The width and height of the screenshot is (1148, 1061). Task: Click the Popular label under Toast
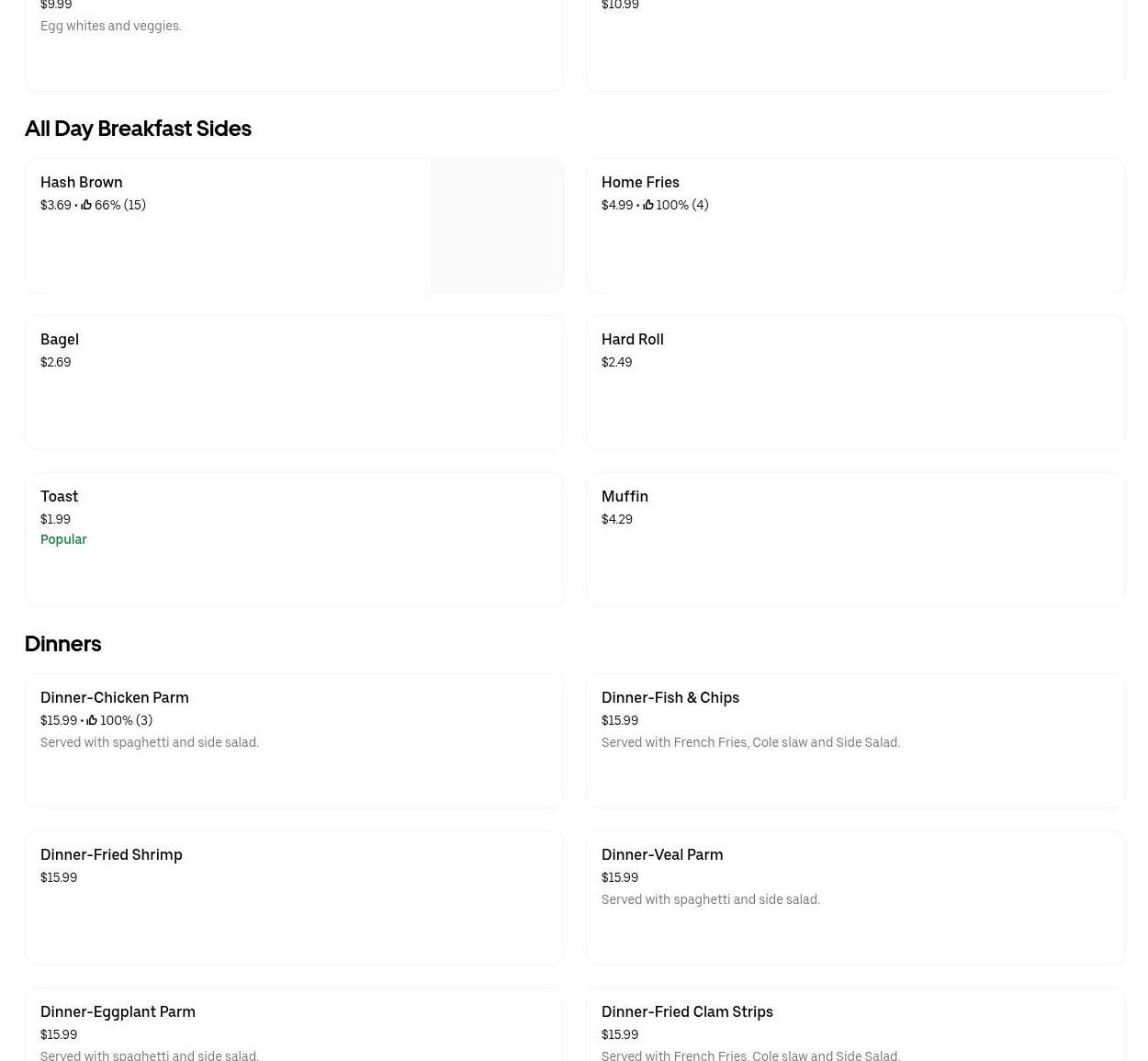pyautogui.click(x=63, y=539)
